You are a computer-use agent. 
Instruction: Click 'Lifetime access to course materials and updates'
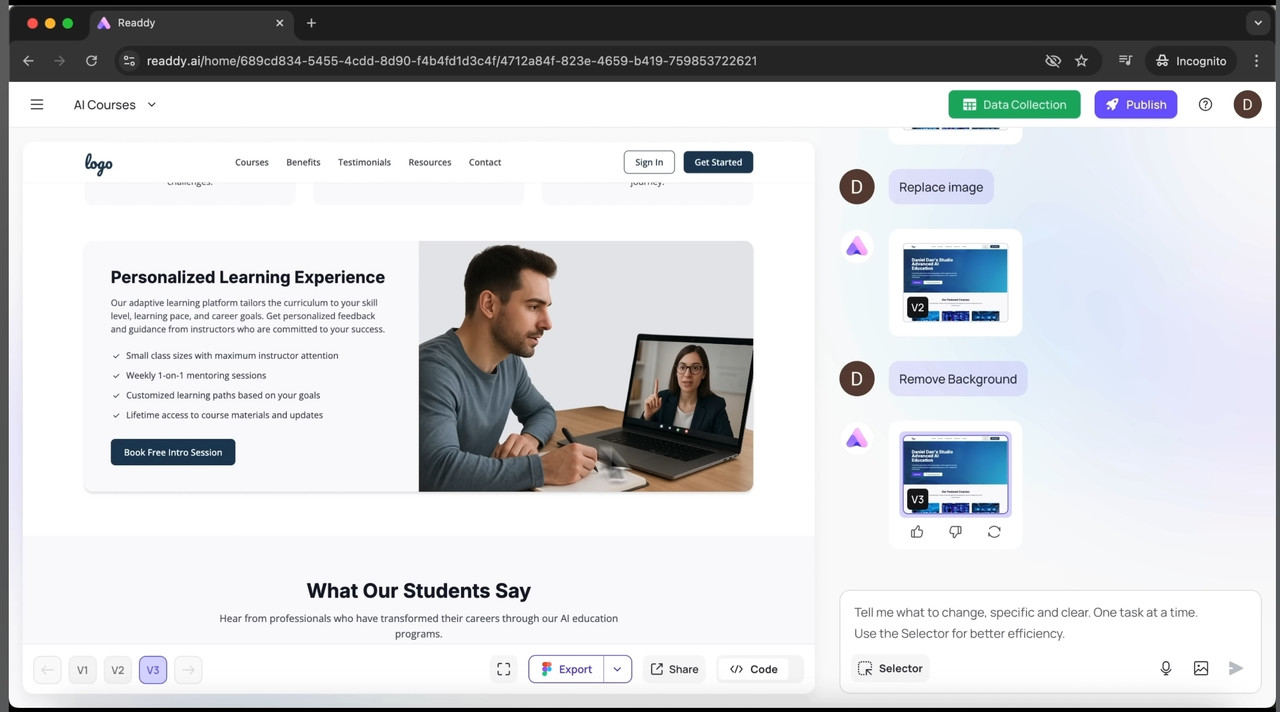point(224,415)
